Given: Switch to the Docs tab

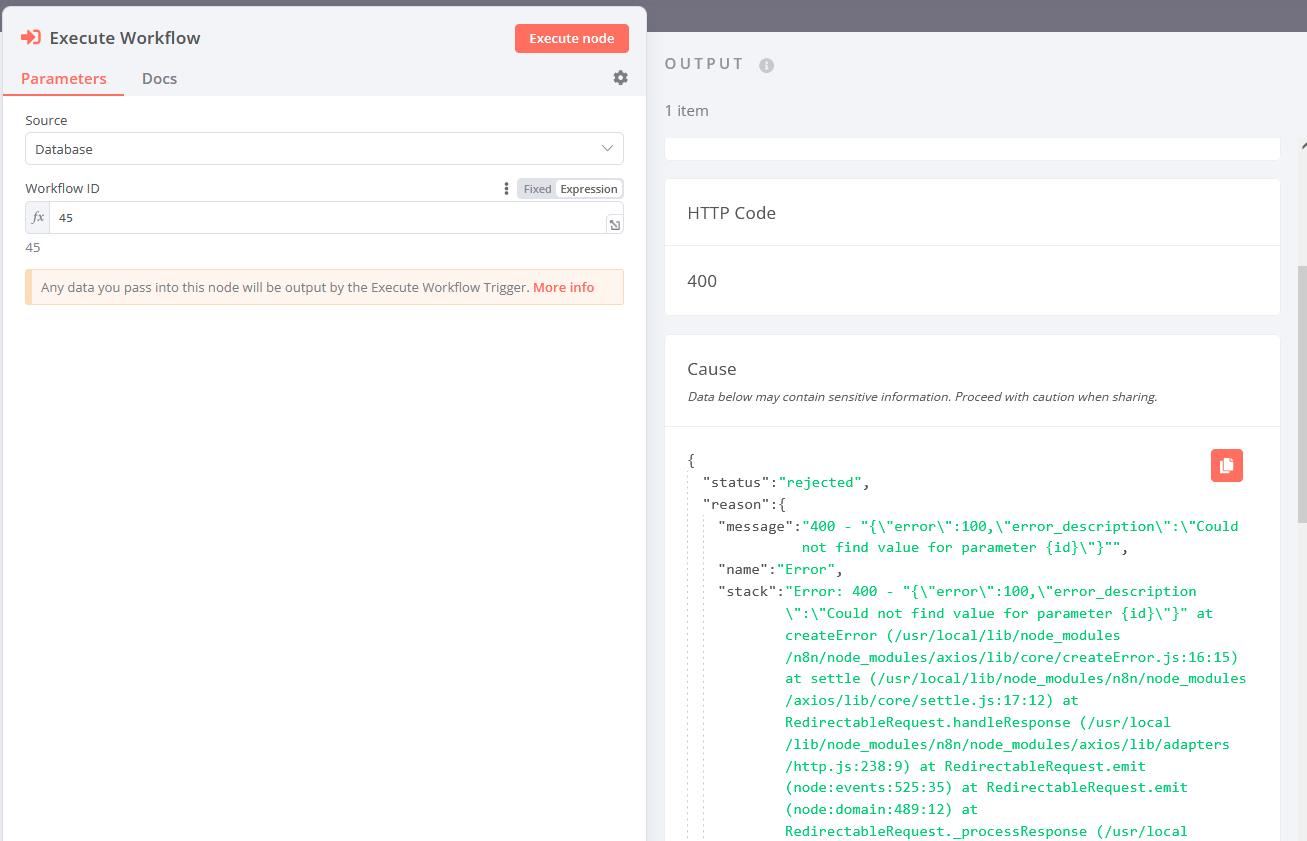Looking at the screenshot, I should [x=159, y=79].
